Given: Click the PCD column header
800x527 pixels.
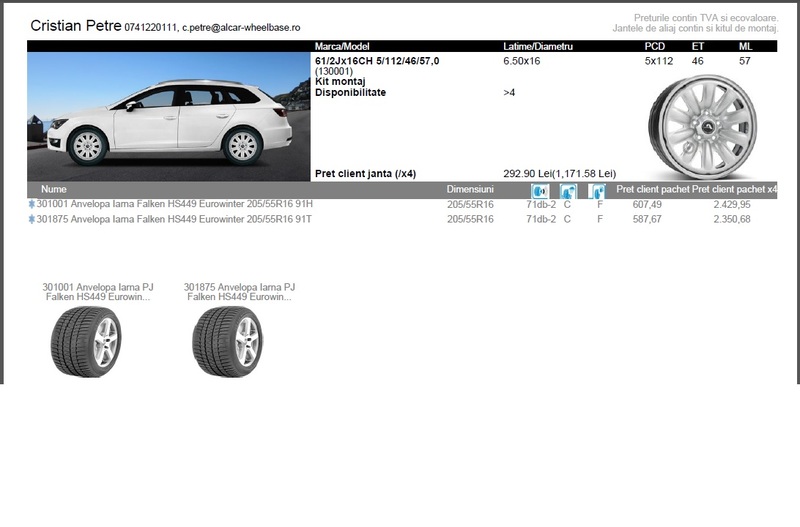Looking at the screenshot, I should coord(655,46).
